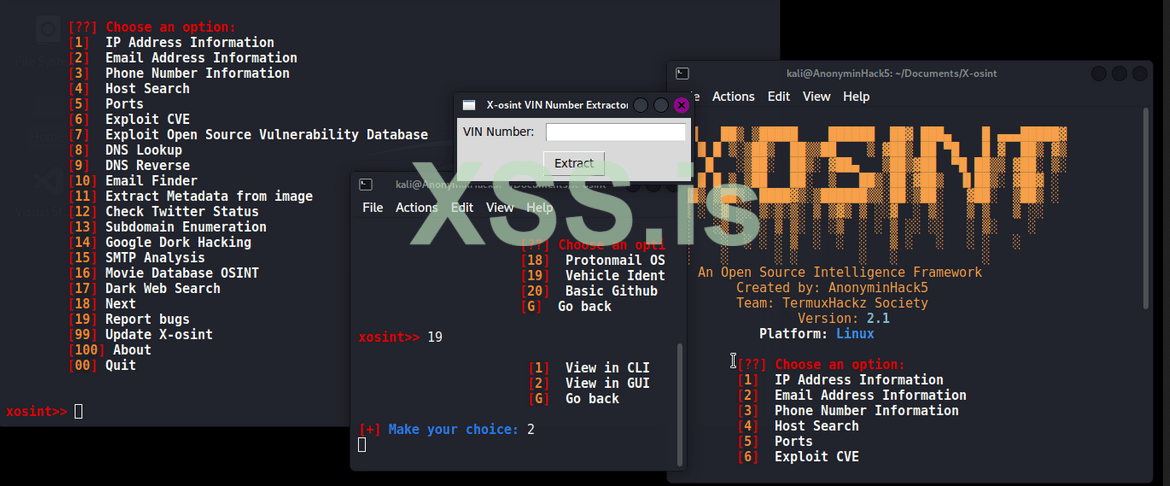
Task: Maximize the VIN Number Extractor dialog
Action: [x=661, y=105]
